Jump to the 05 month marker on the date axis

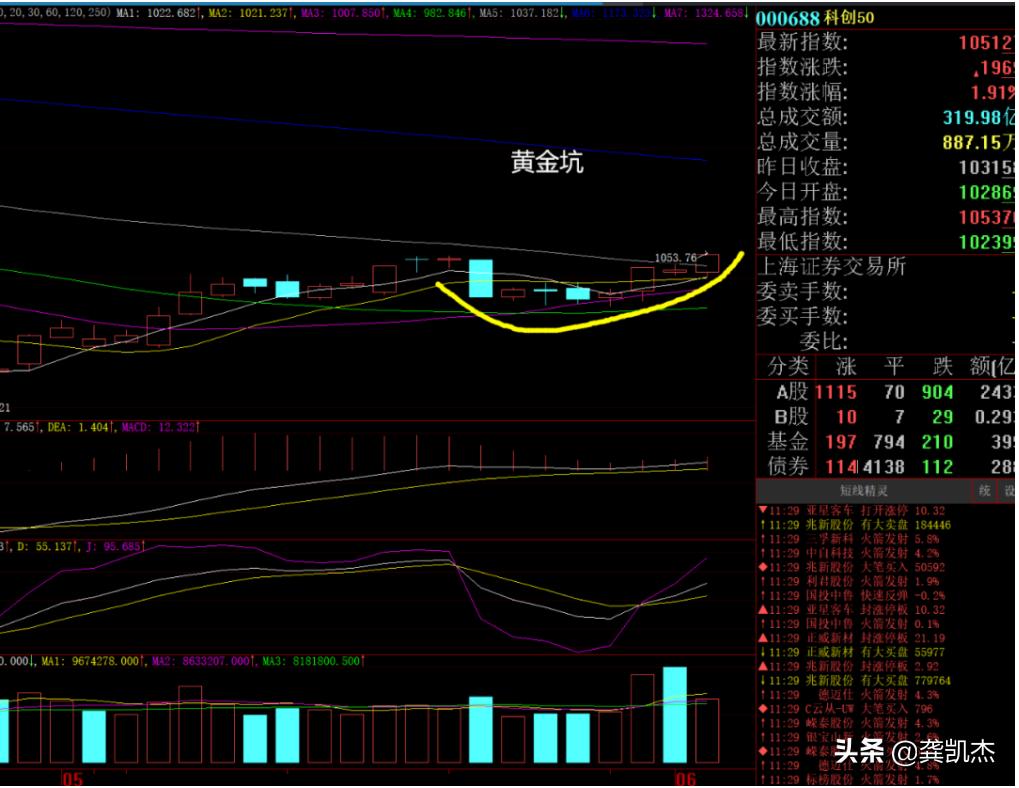(70, 778)
